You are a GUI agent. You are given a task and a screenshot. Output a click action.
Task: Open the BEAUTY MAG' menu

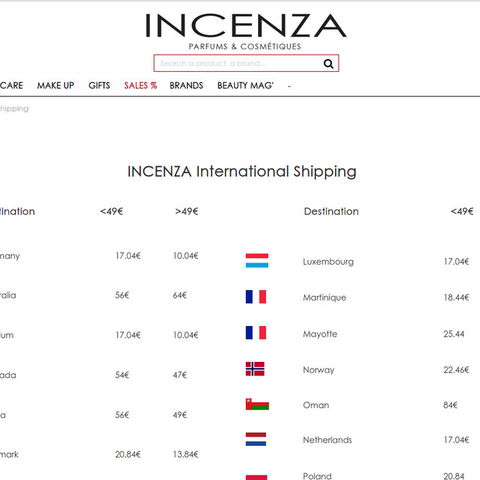pyautogui.click(x=245, y=86)
